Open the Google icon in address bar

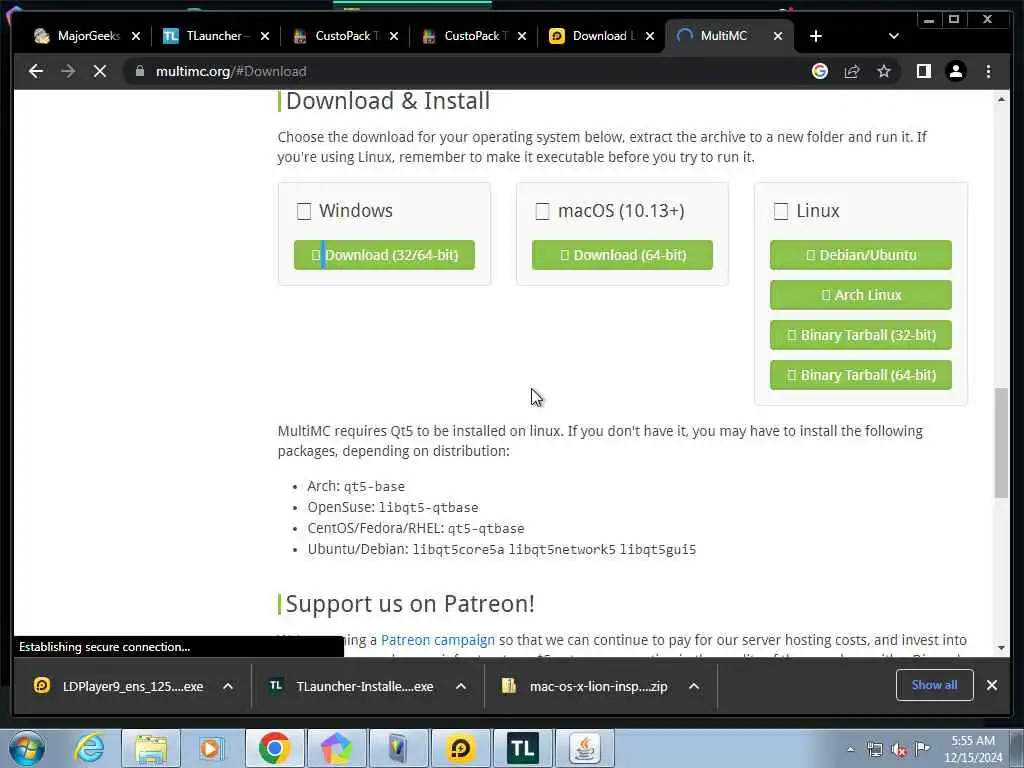820,71
